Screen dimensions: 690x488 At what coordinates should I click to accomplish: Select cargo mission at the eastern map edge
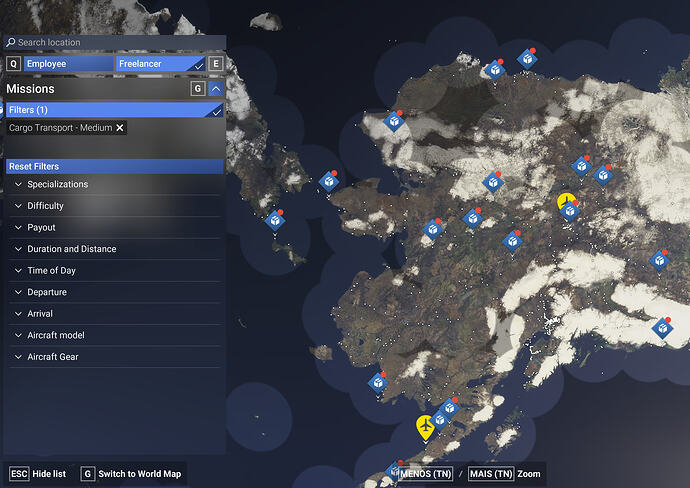(x=659, y=261)
